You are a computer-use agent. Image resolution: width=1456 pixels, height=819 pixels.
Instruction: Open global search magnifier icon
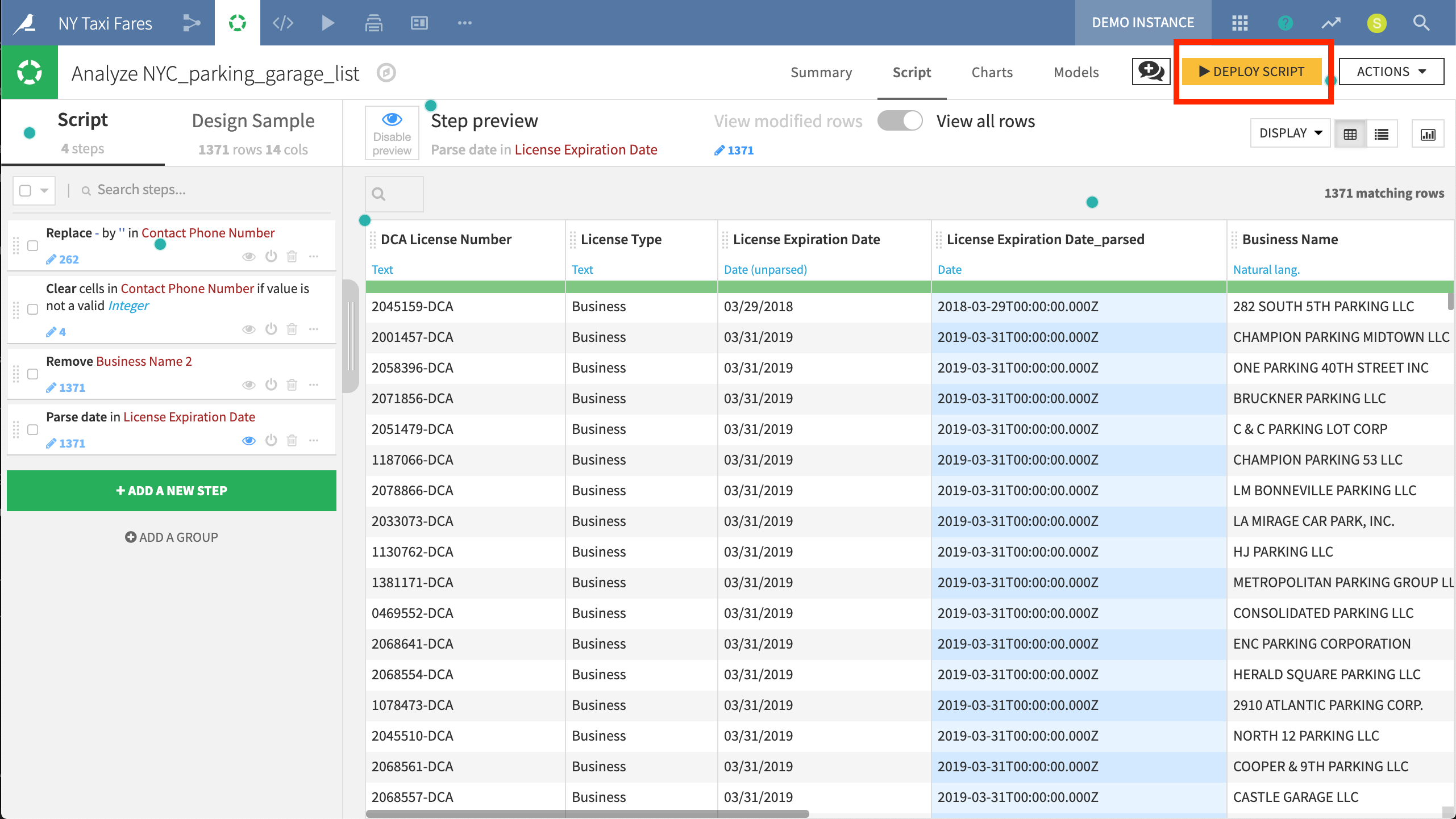[x=1421, y=23]
